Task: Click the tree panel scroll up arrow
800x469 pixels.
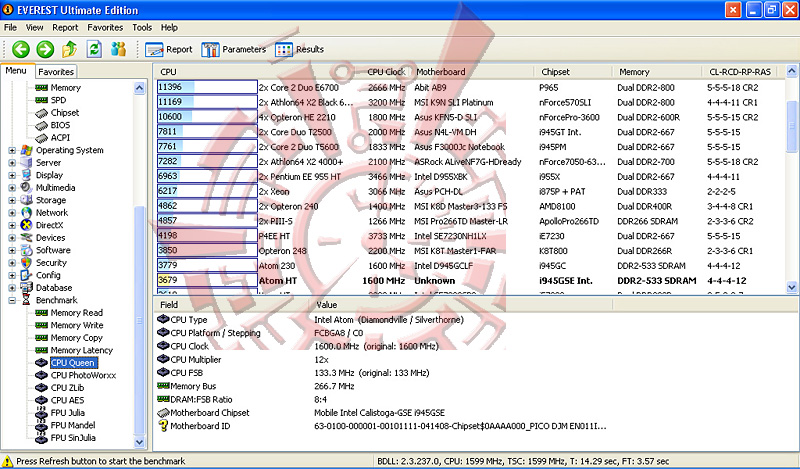Action: [x=139, y=88]
